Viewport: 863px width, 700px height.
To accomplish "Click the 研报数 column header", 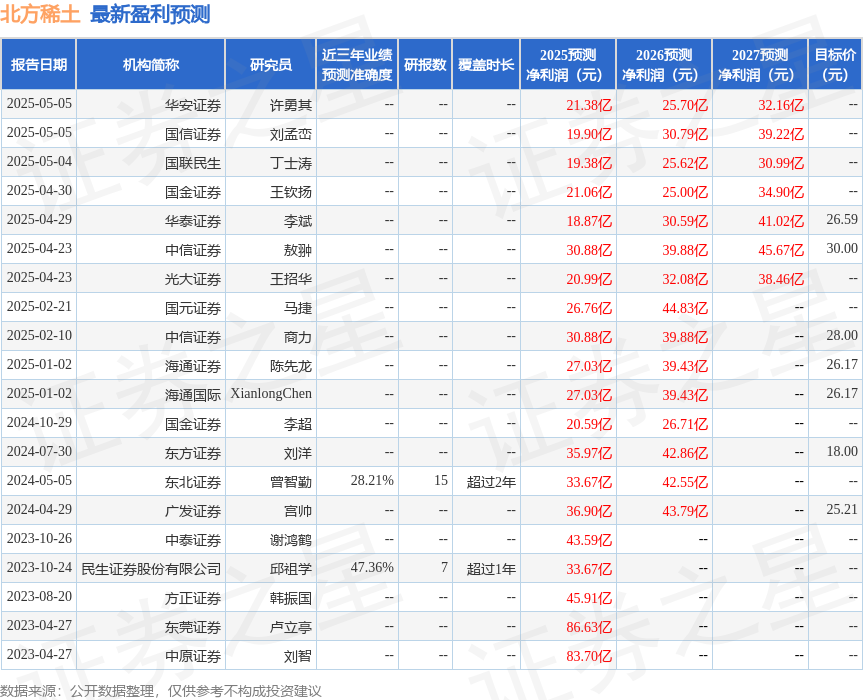I will click(x=425, y=64).
